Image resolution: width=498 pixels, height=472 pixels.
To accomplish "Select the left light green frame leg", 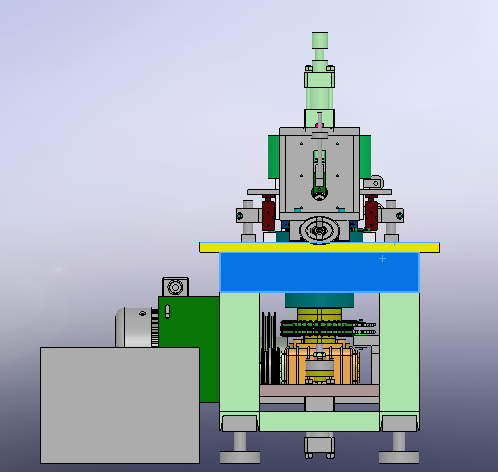I will click(x=239, y=353).
